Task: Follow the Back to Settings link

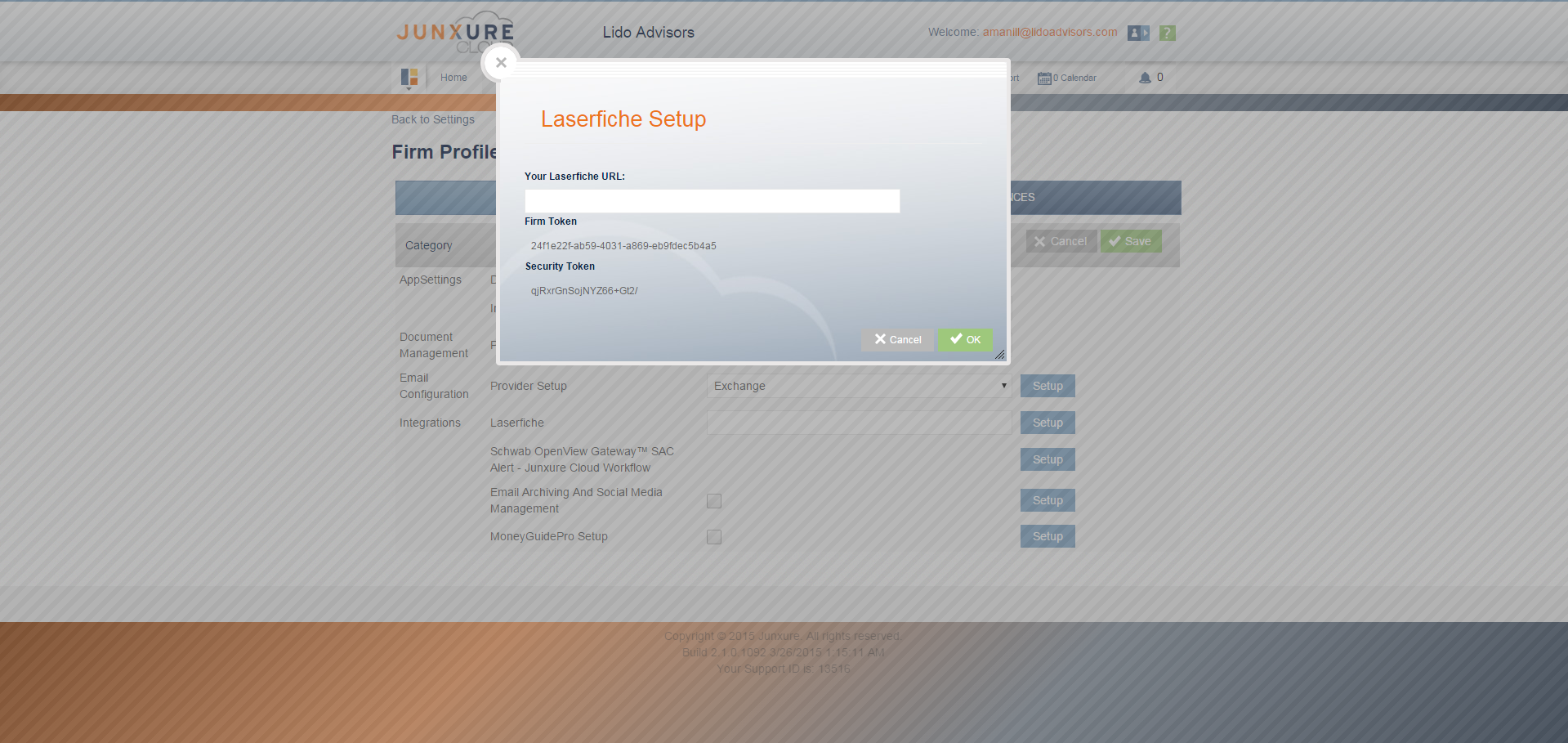Action: pos(433,119)
